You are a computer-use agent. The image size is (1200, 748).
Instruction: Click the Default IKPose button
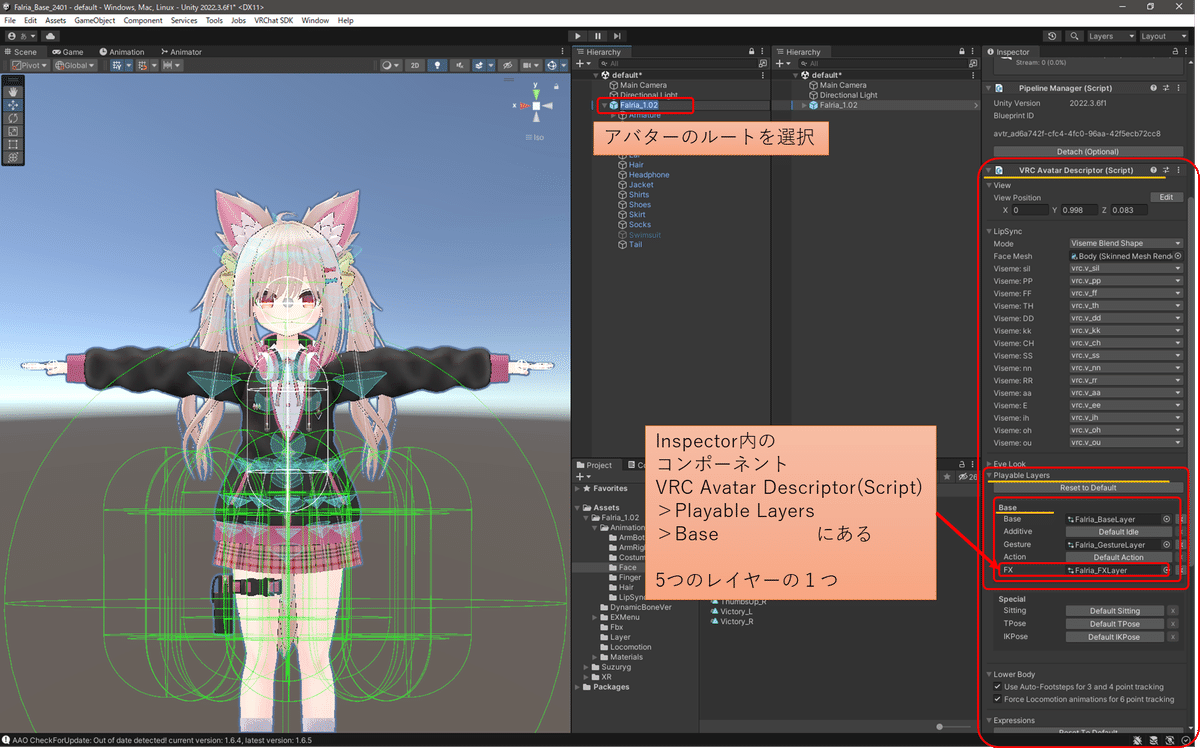(x=1114, y=637)
